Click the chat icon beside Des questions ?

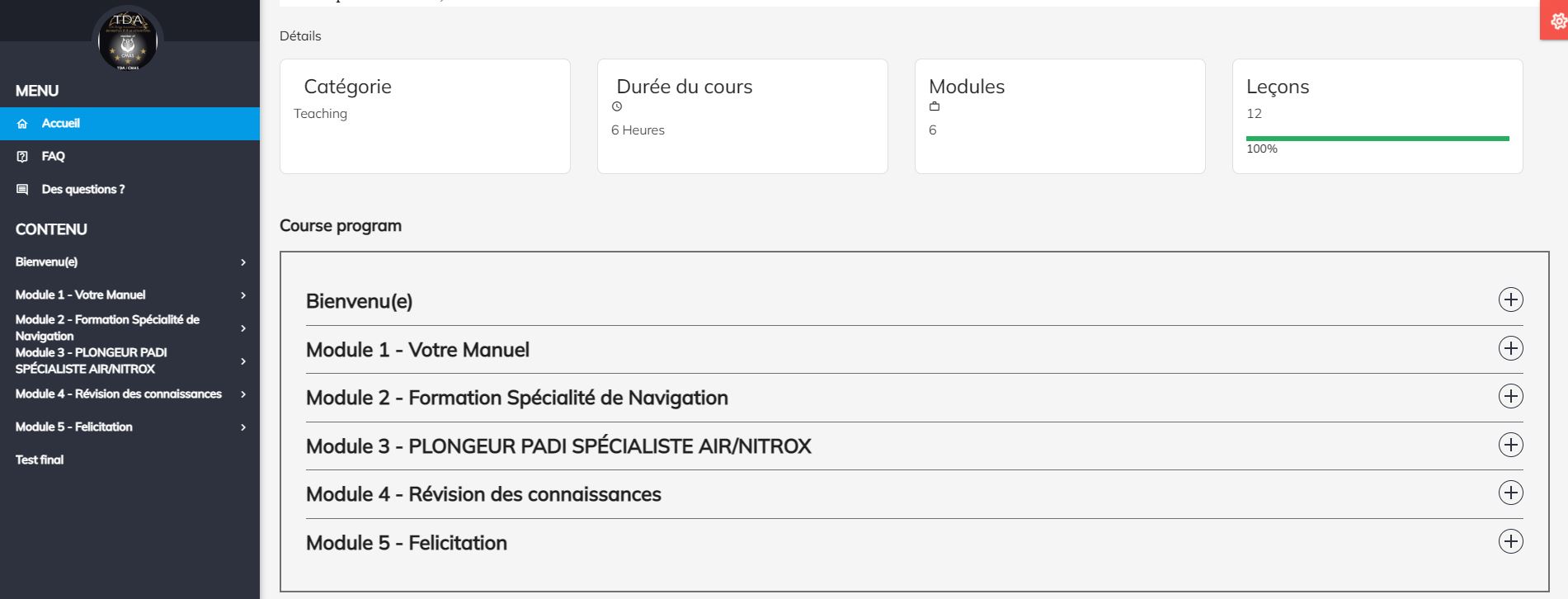[x=21, y=189]
